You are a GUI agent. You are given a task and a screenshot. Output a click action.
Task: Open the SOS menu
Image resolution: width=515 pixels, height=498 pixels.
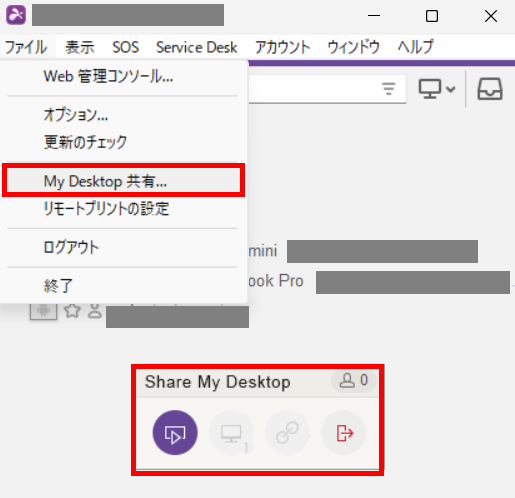[125, 47]
